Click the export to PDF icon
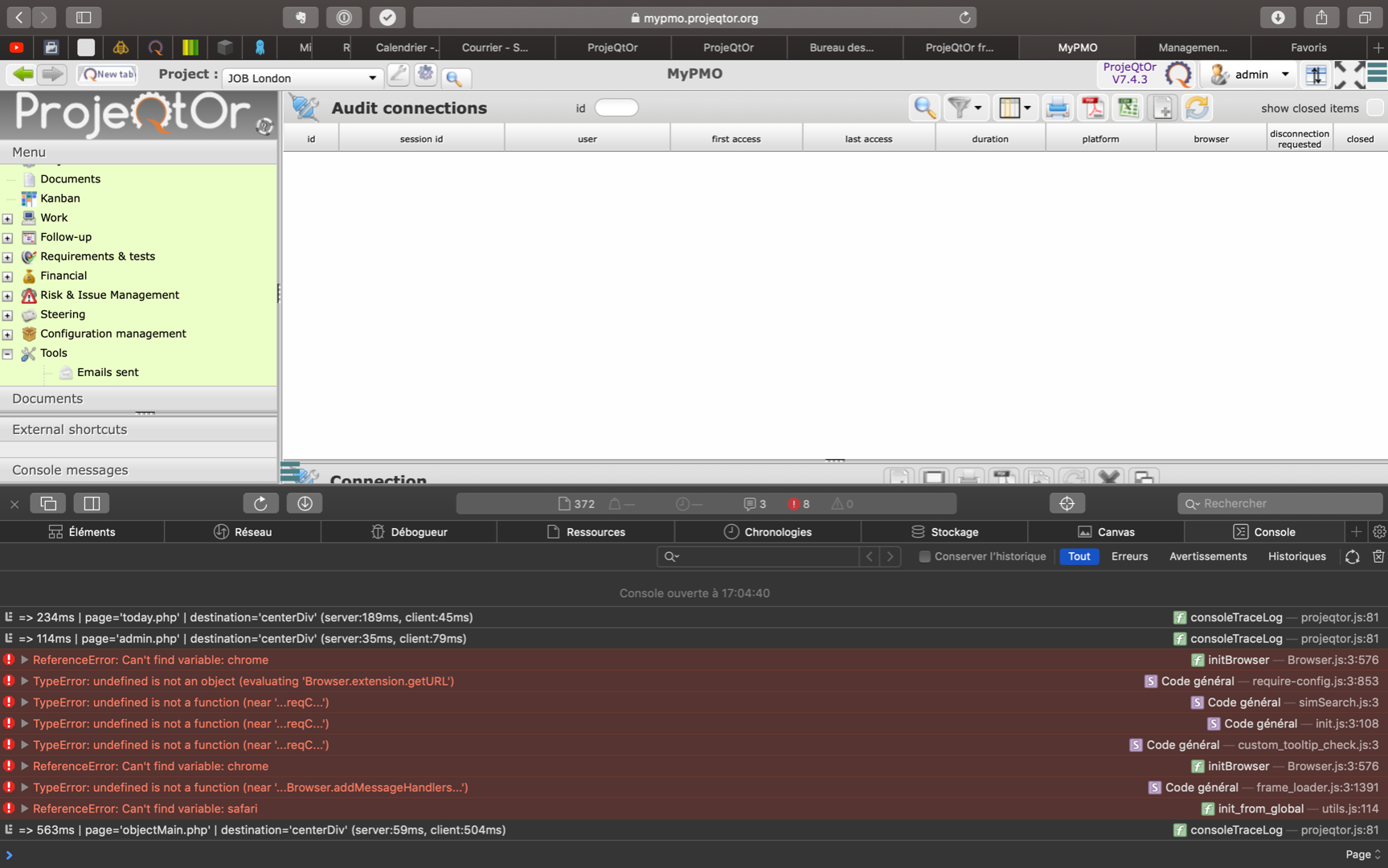The image size is (1388, 868). coord(1092,108)
